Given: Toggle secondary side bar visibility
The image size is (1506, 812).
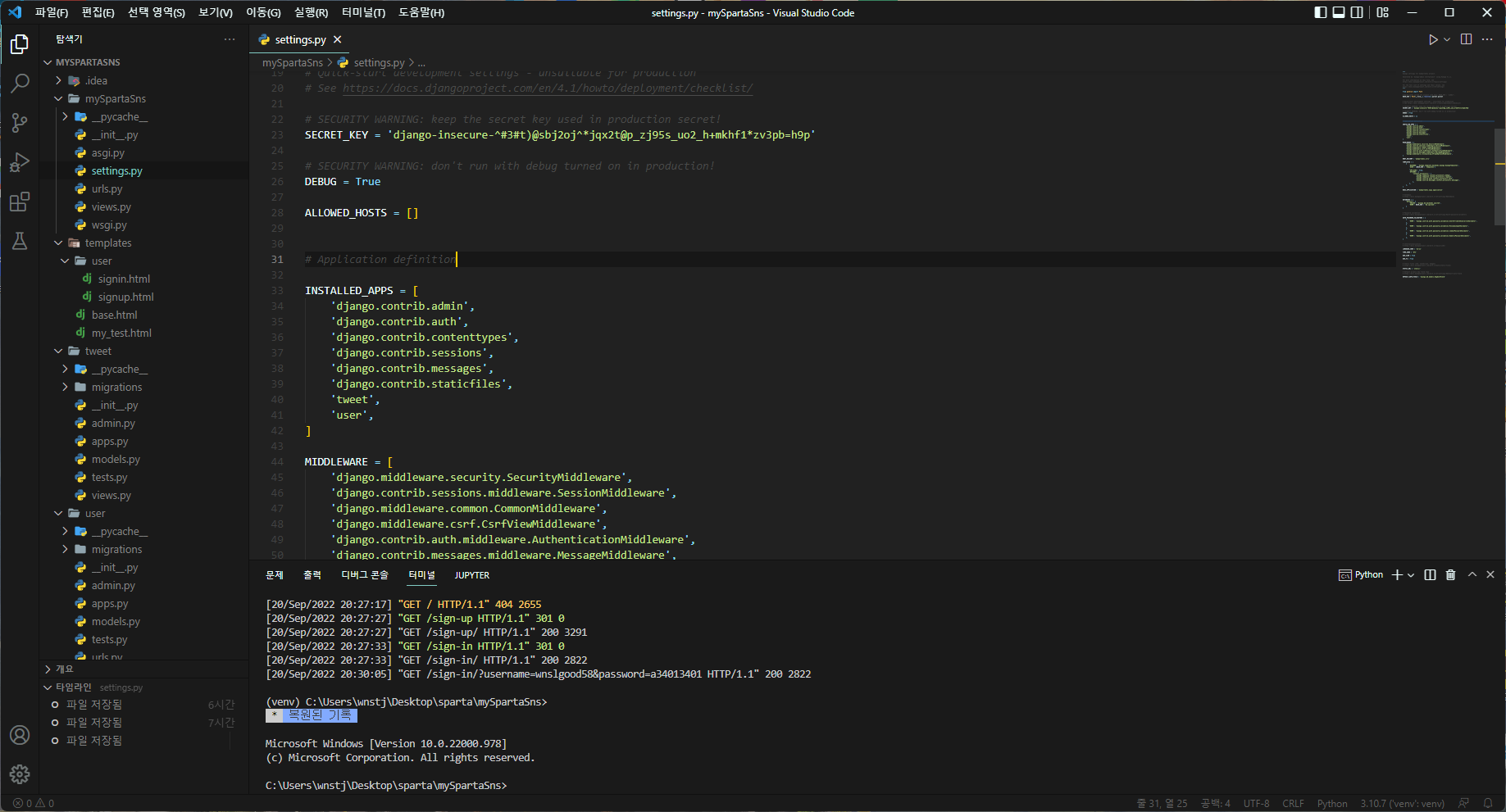Looking at the screenshot, I should click(x=1358, y=12).
